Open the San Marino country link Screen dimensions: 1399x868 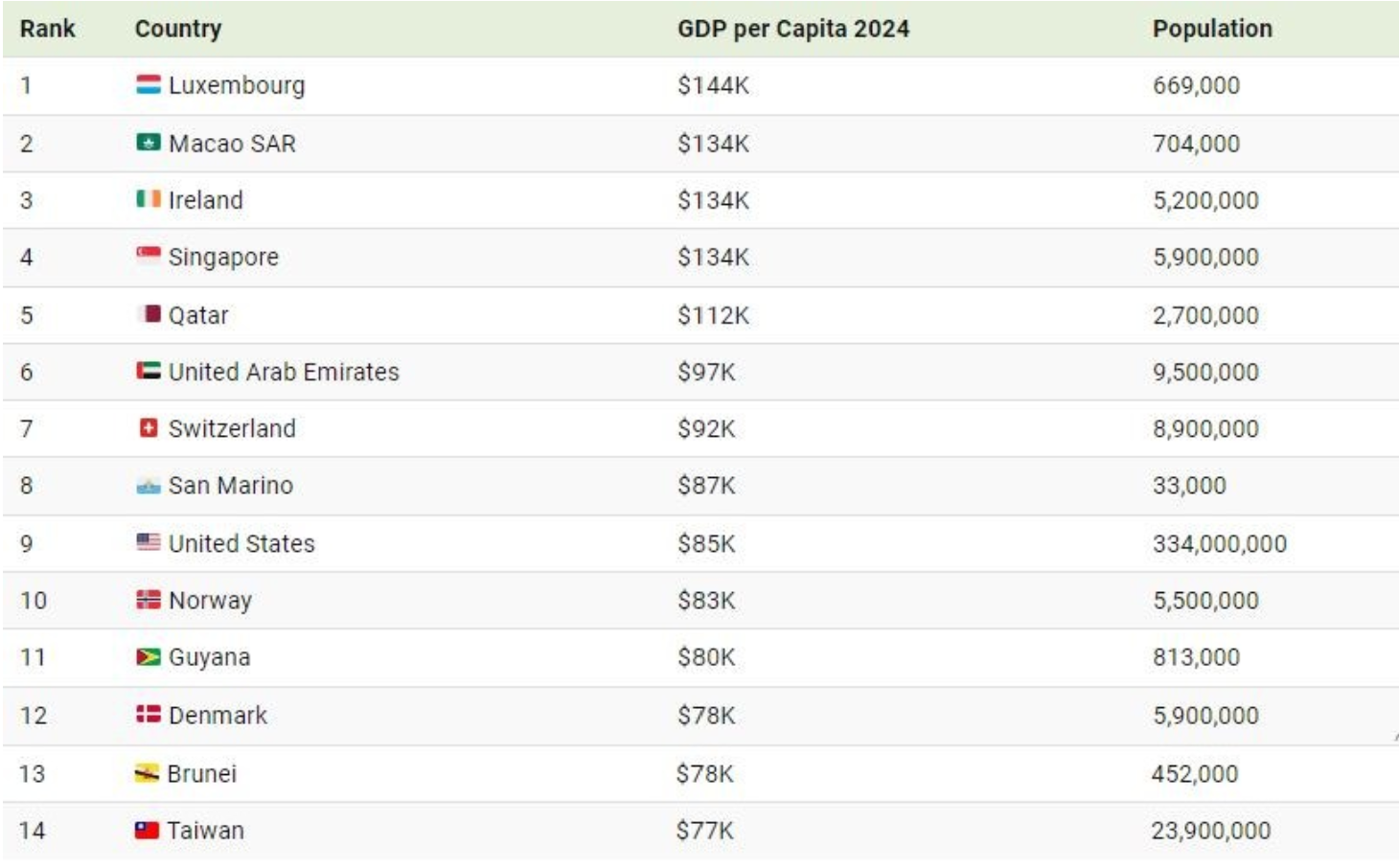(231, 486)
